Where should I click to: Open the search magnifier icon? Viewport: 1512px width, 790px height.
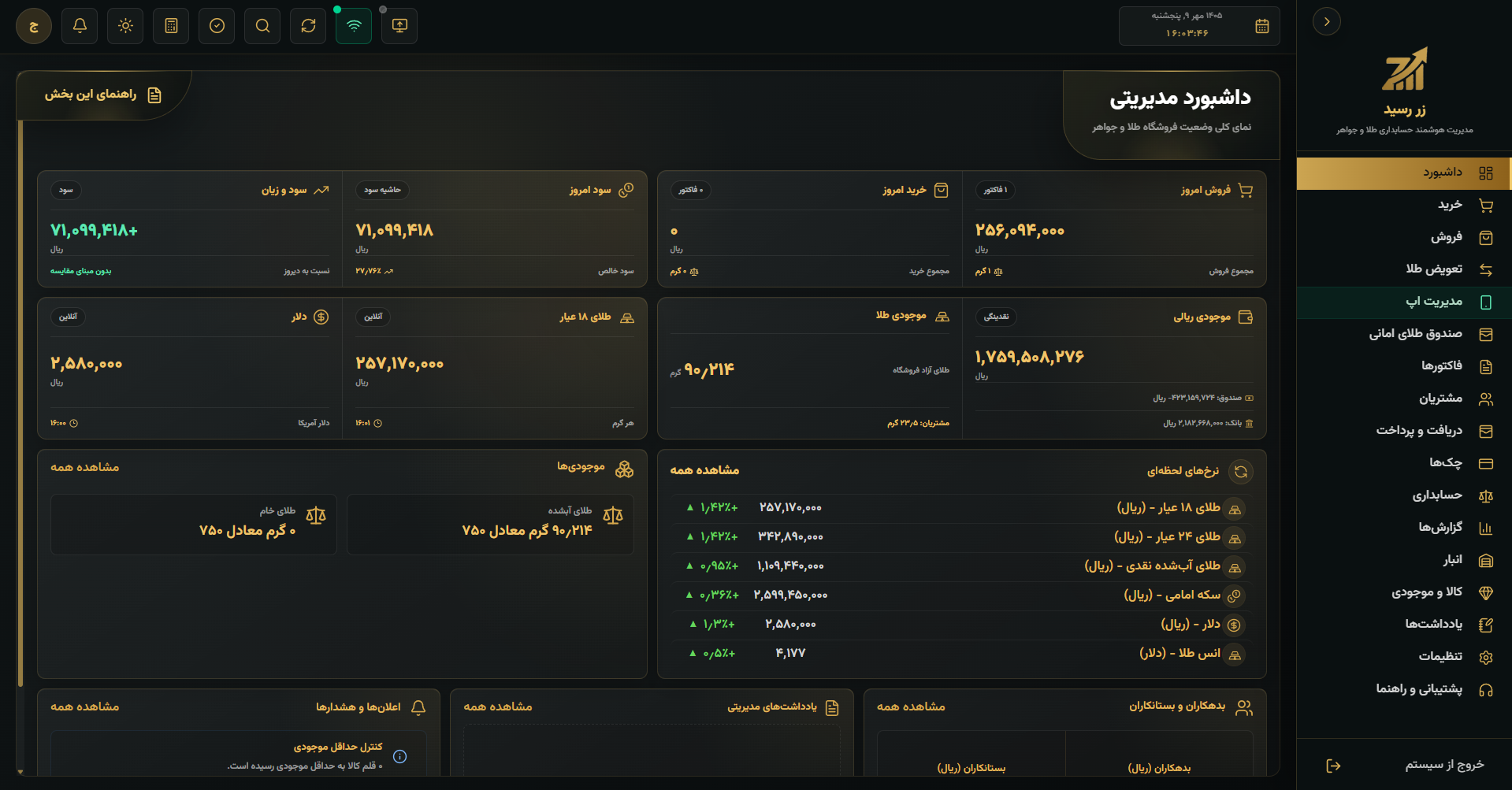point(262,26)
